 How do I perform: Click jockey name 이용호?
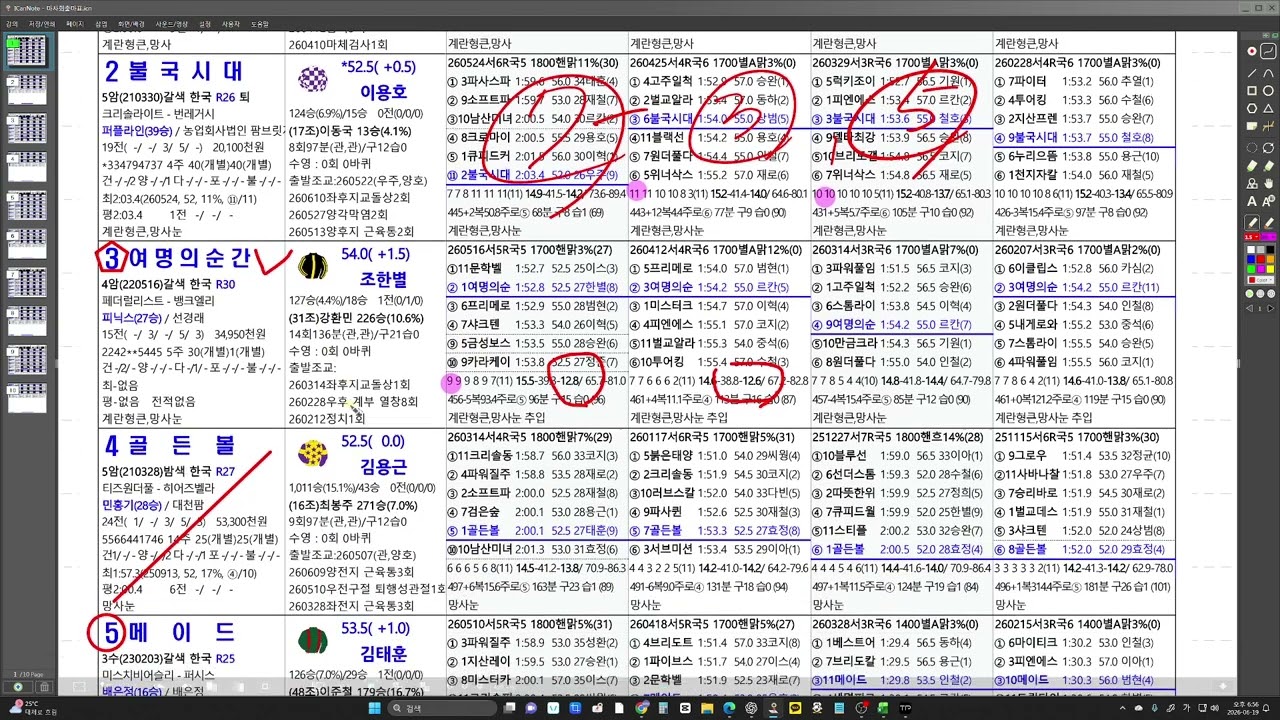pos(384,91)
